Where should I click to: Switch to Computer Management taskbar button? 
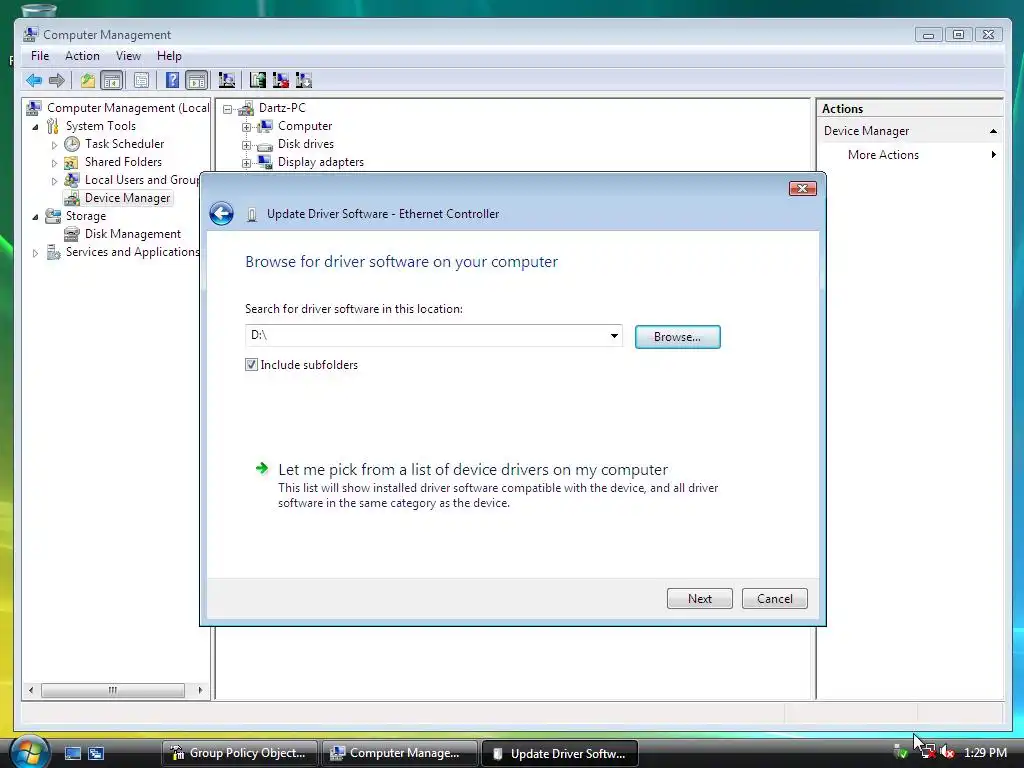coord(398,753)
